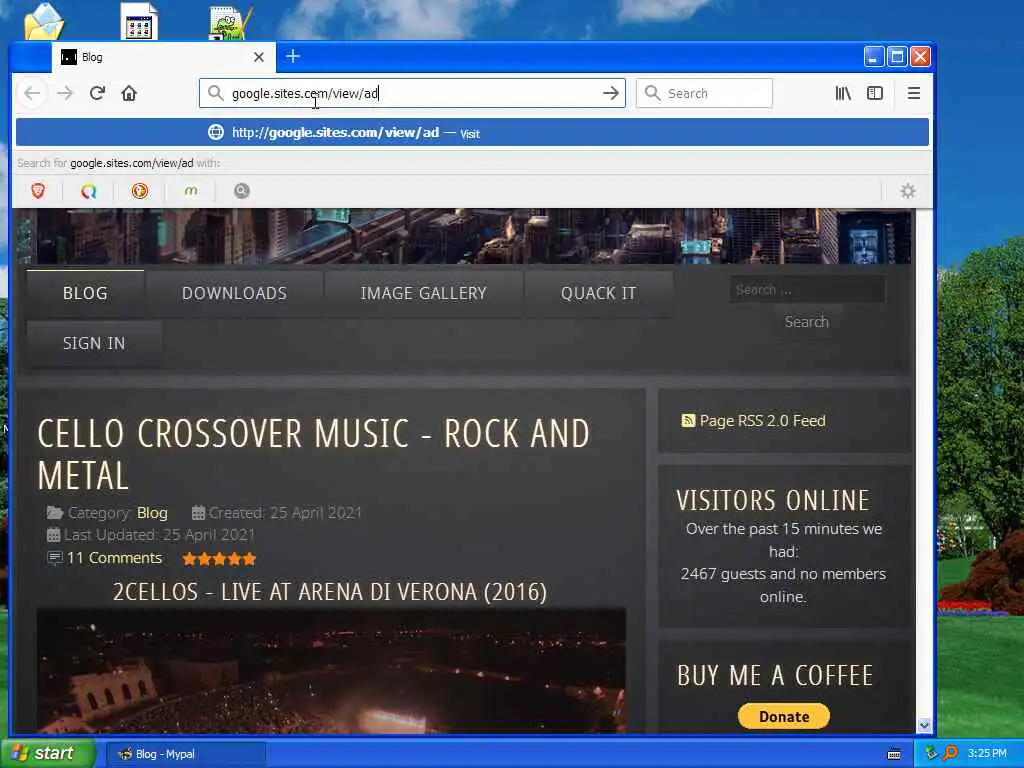Open the Page RSS 2.0 Feed link

[762, 421]
